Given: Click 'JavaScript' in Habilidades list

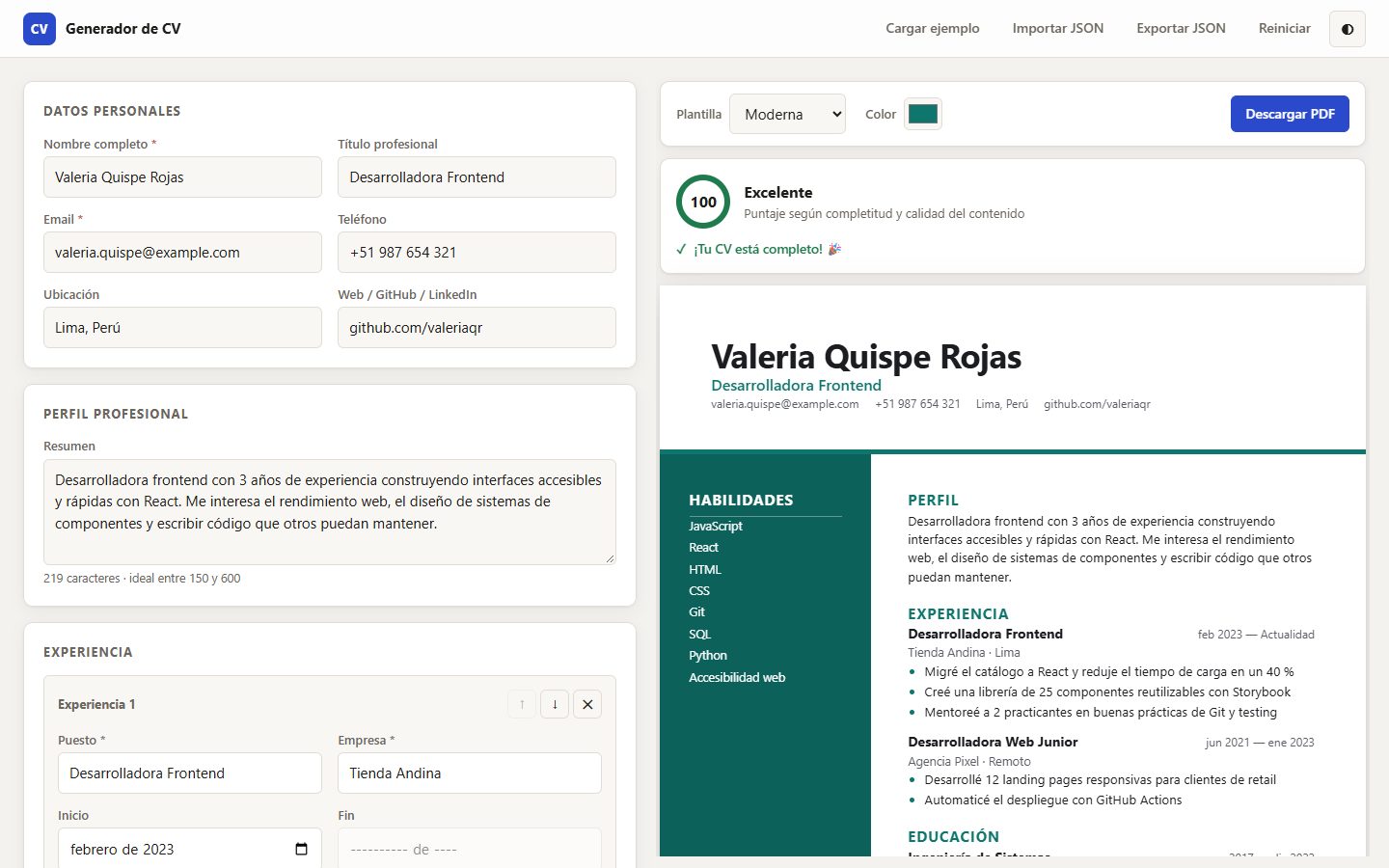Looking at the screenshot, I should pyautogui.click(x=716, y=526).
